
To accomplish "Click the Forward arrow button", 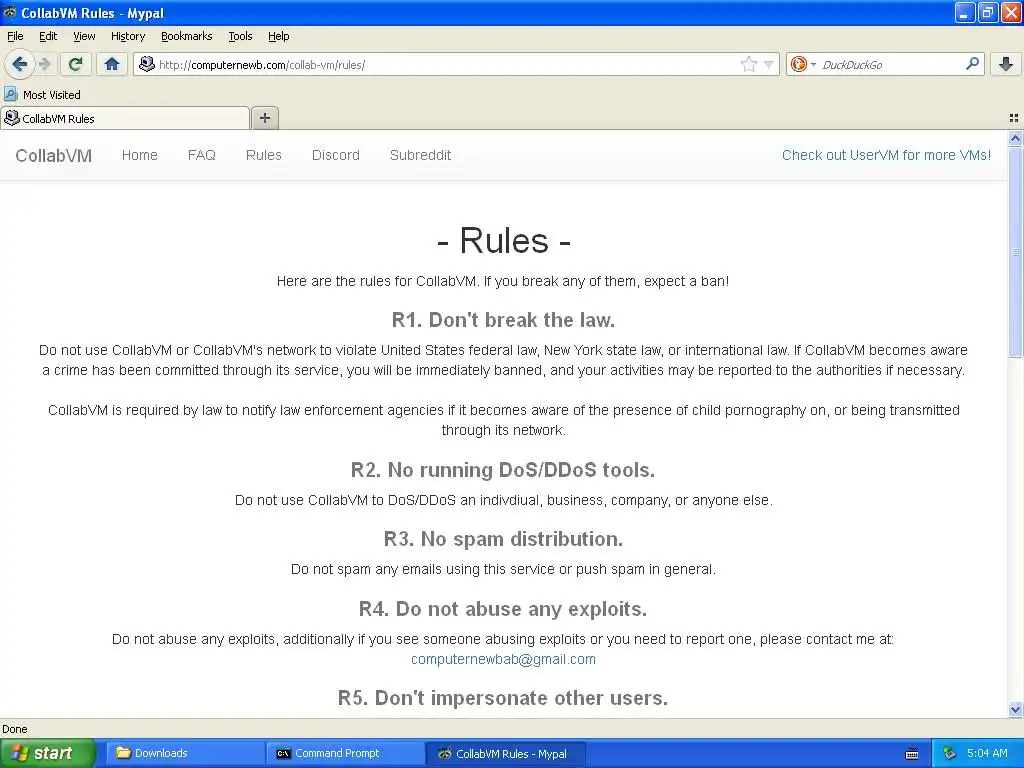I will [44, 64].
